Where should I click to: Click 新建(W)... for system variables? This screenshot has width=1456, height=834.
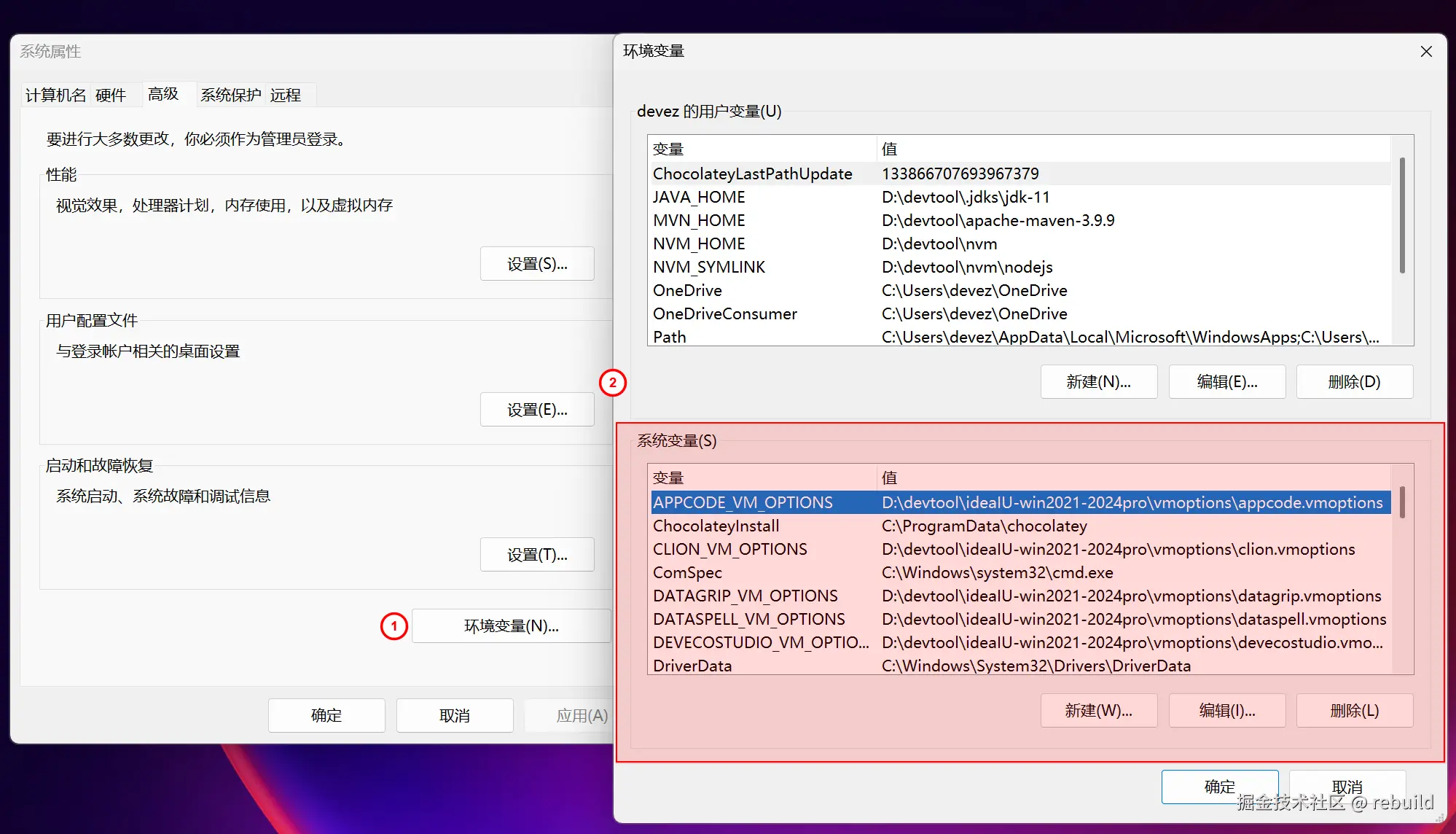click(x=1098, y=711)
